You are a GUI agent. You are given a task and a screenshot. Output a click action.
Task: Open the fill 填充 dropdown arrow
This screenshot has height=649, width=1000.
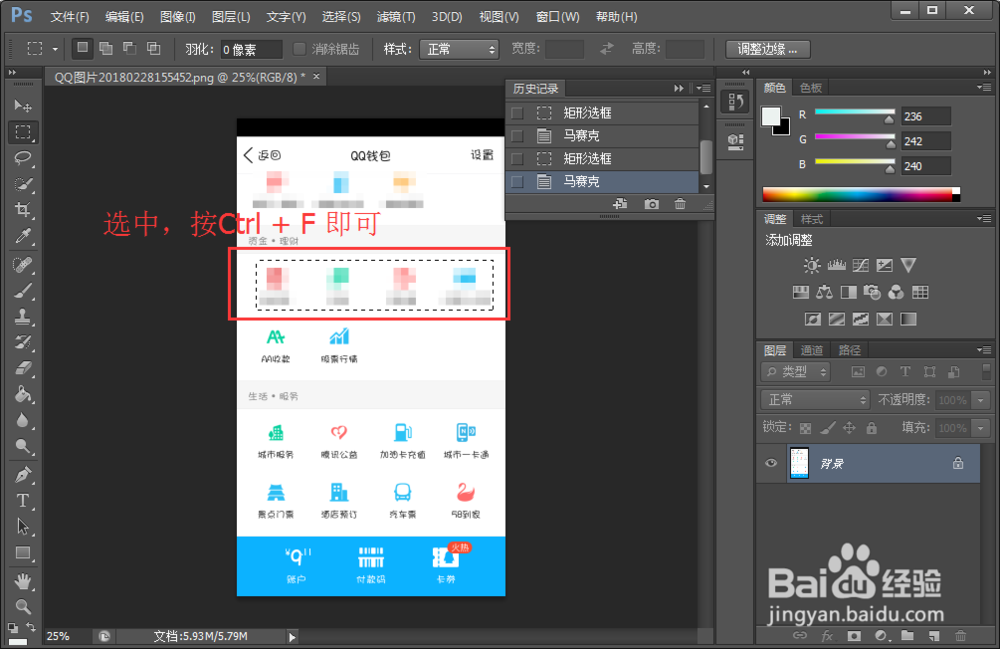click(981, 428)
